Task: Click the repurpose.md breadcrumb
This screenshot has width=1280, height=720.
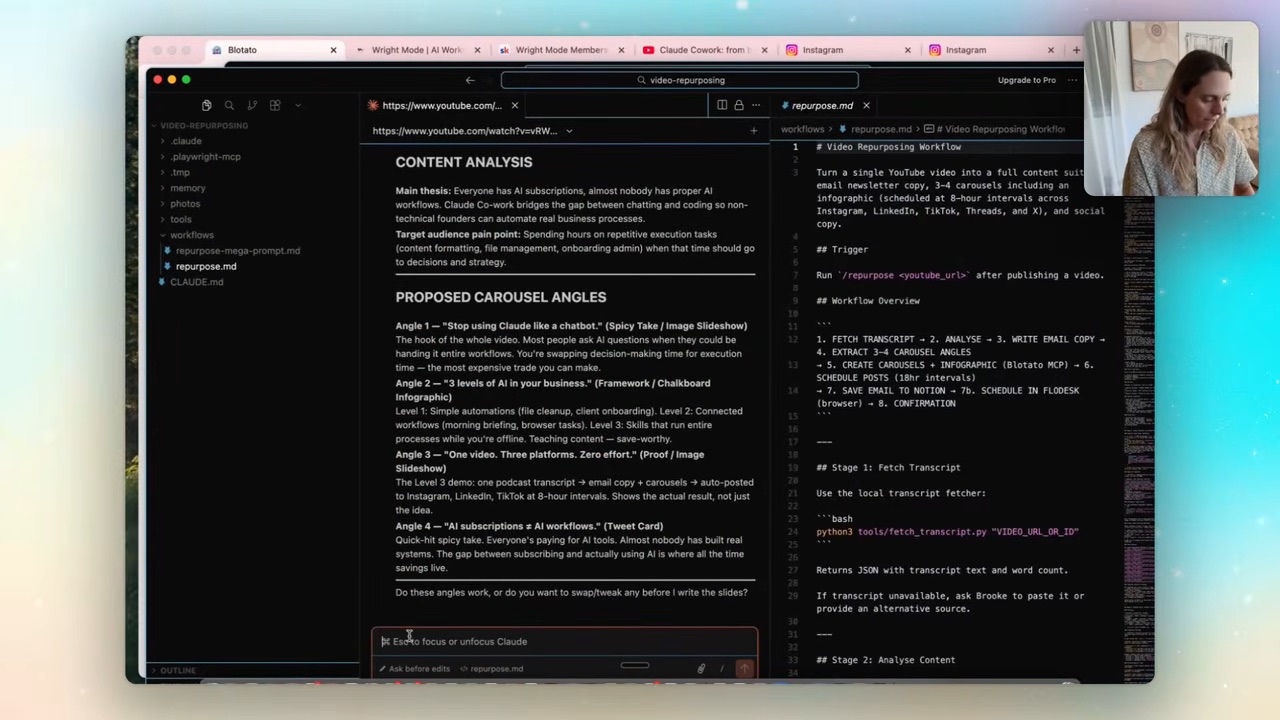Action: (875, 129)
